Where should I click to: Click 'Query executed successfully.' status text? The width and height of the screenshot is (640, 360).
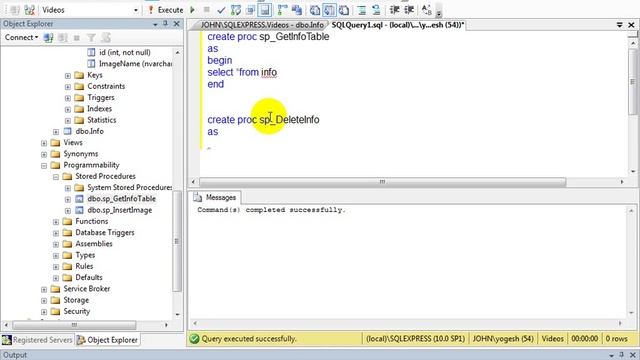pyautogui.click(x=249, y=339)
